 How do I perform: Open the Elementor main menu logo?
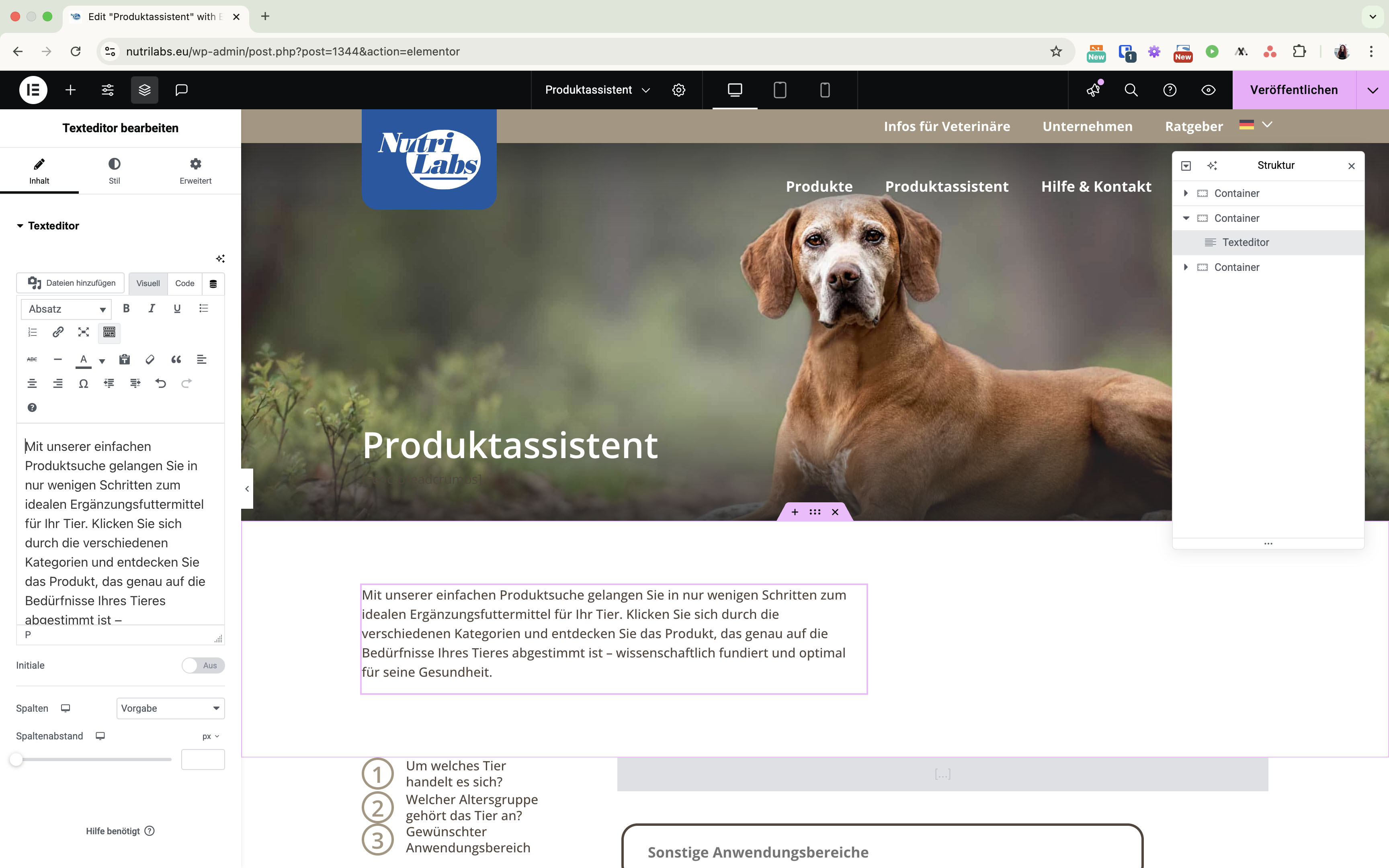click(33, 90)
